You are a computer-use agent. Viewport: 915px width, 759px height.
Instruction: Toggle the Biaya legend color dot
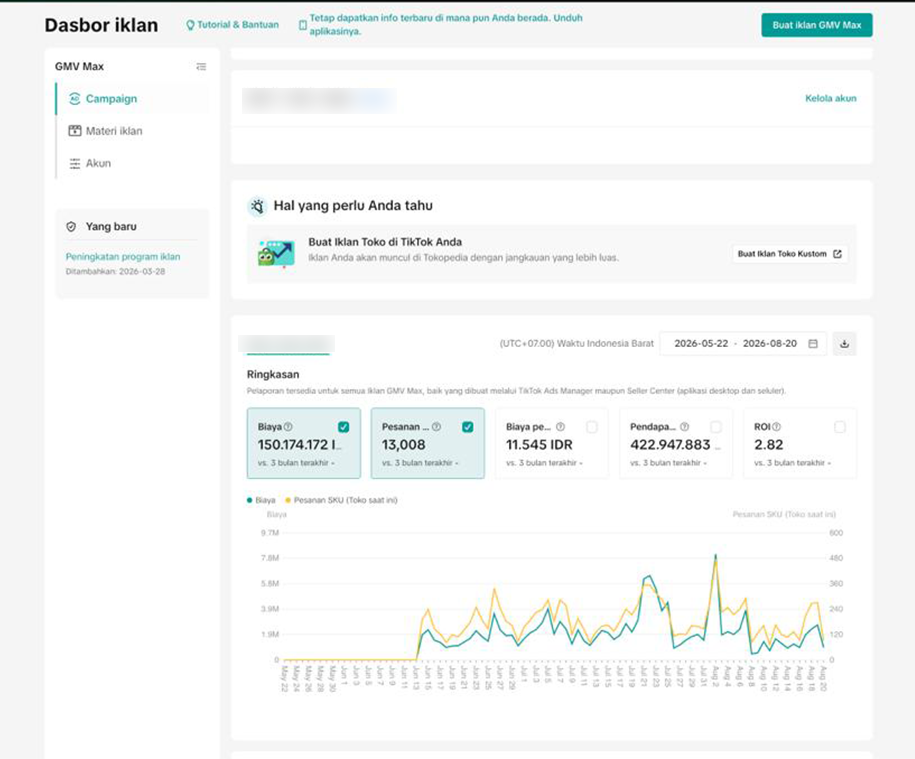pos(250,500)
